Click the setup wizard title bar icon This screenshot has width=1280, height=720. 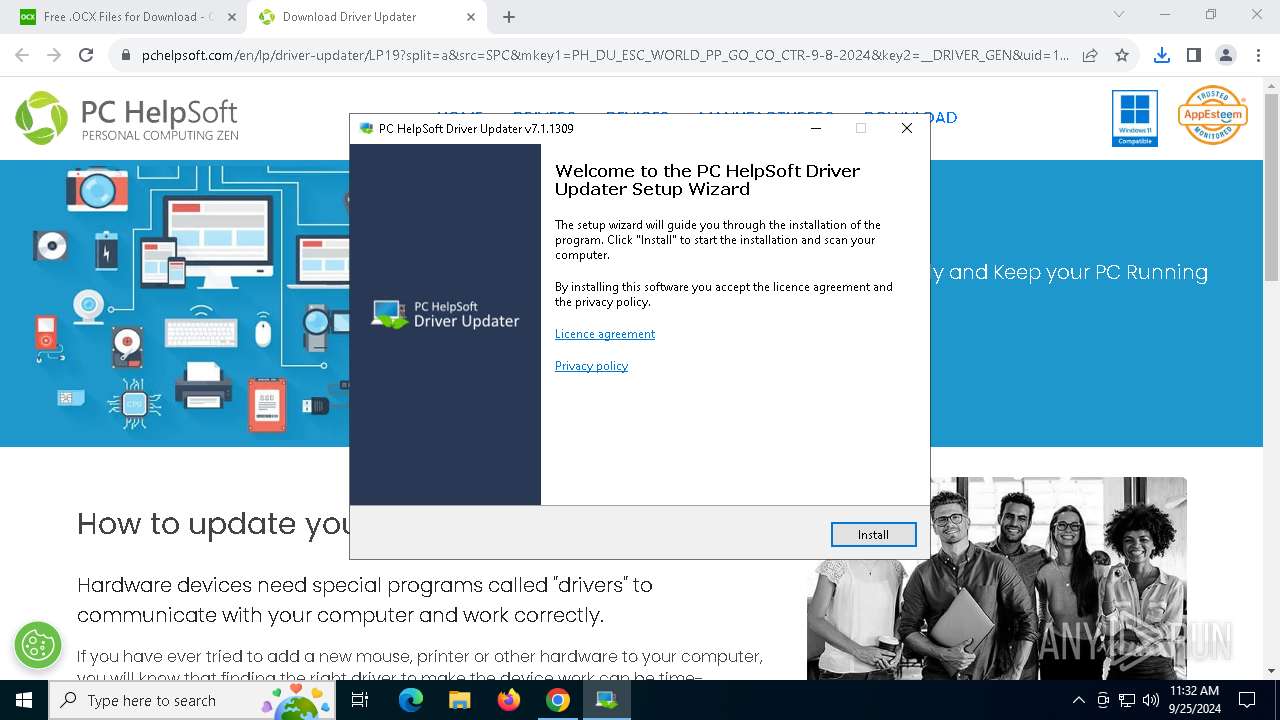click(366, 128)
